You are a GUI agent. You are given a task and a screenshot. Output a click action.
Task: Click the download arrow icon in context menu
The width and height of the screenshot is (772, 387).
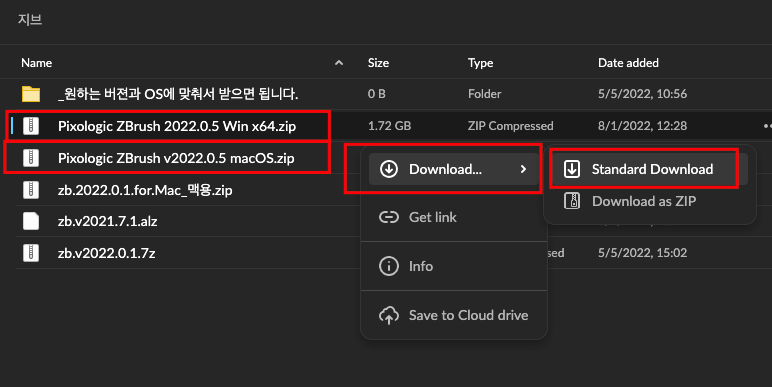click(389, 169)
